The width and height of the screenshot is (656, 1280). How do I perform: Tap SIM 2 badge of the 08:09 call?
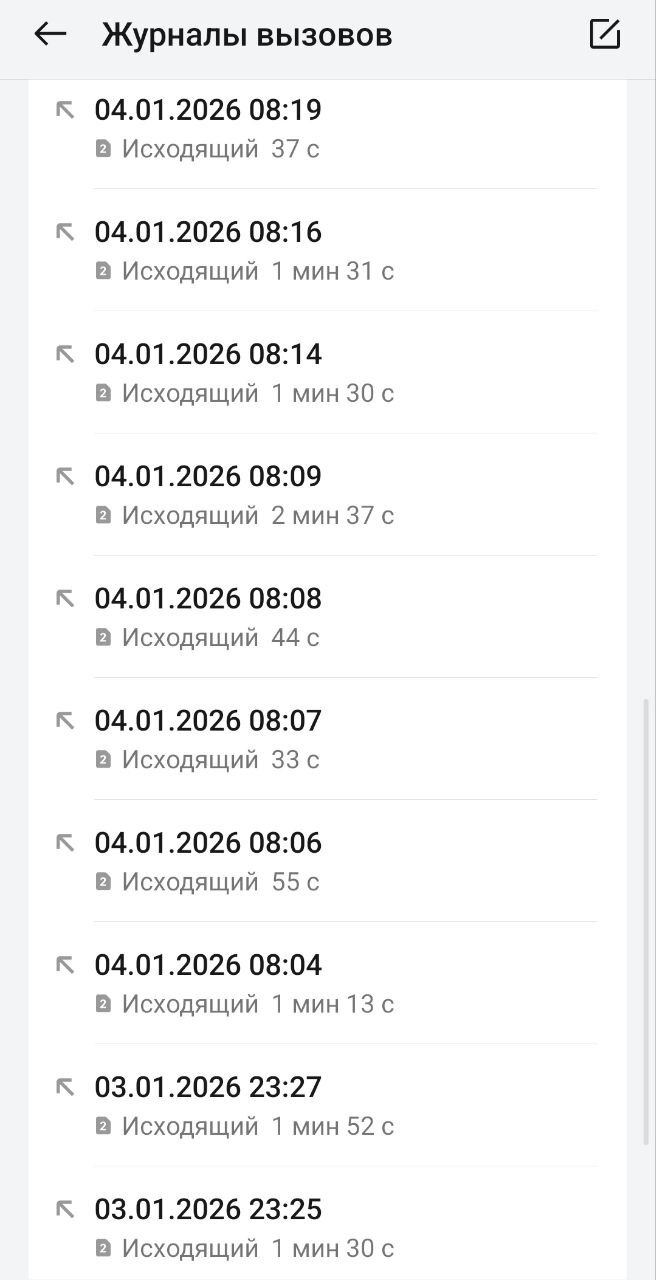[x=102, y=515]
